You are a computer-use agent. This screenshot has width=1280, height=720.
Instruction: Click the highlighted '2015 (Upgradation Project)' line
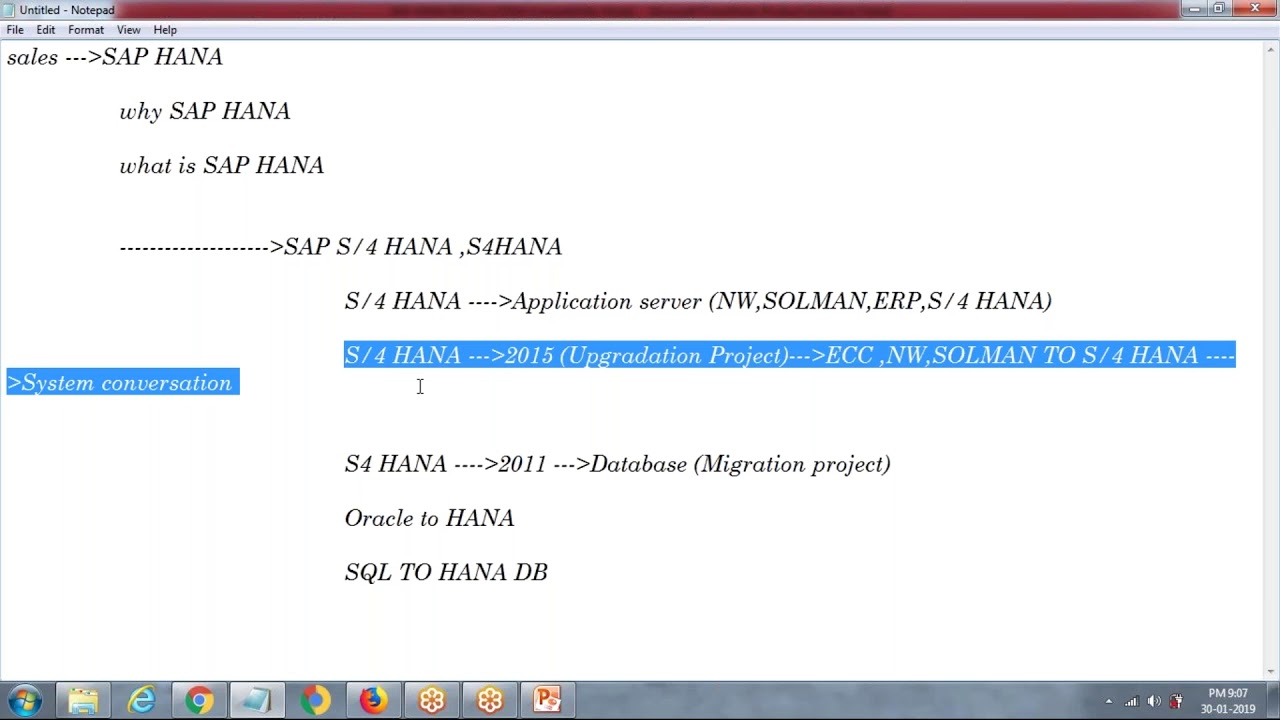(790, 355)
